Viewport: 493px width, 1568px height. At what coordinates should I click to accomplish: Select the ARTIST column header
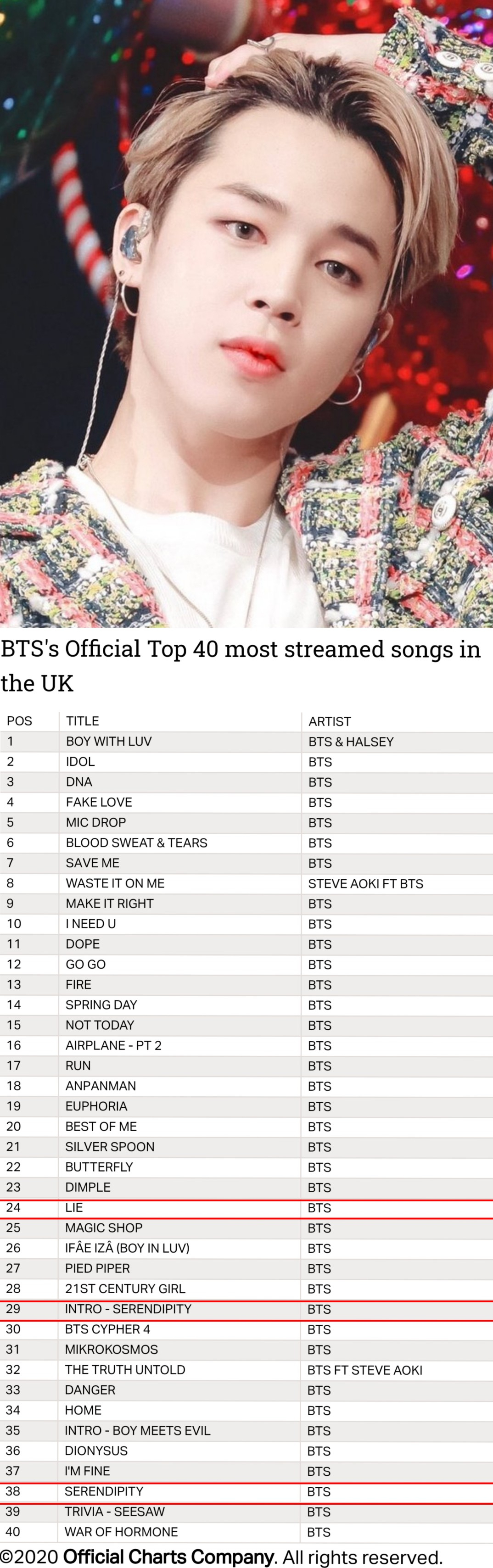click(329, 721)
